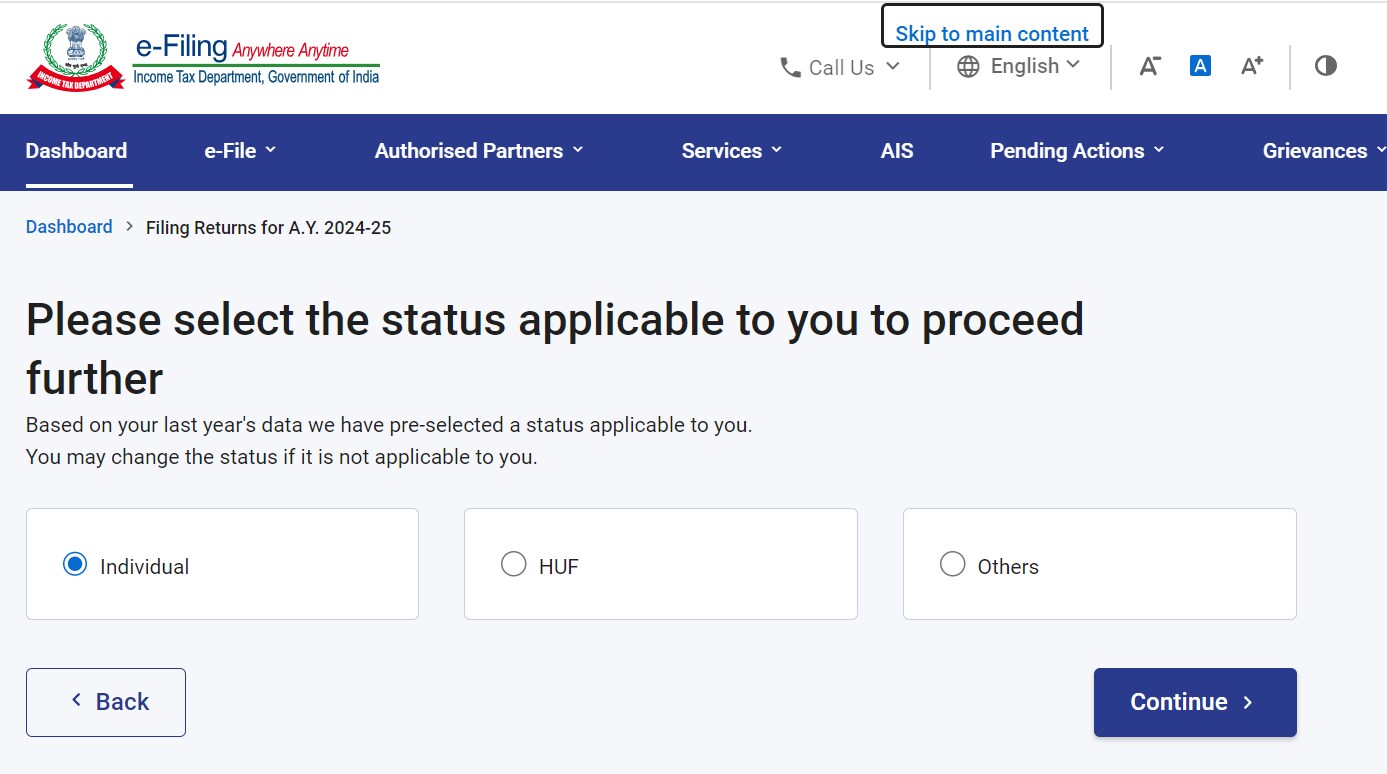The image size is (1387, 774).
Task: Select the Others status radio button
Action: click(x=952, y=565)
